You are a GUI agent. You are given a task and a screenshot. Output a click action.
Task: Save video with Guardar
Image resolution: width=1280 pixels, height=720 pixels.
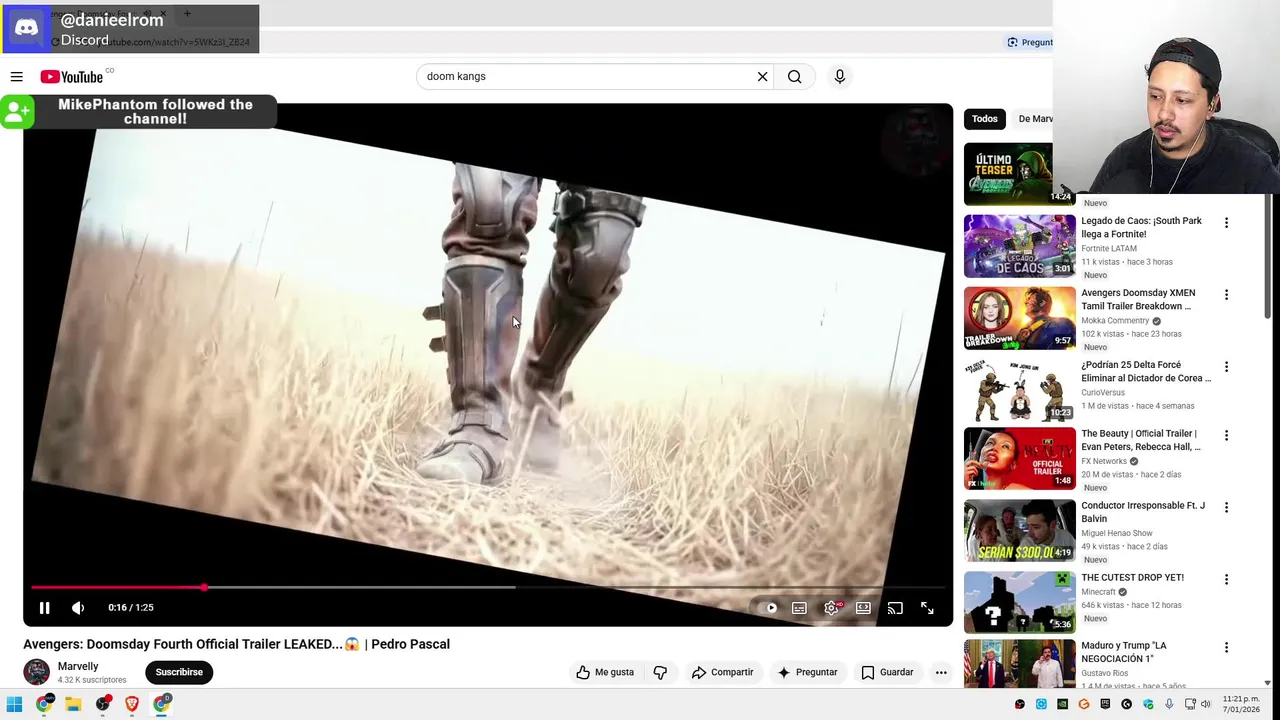[x=887, y=672]
